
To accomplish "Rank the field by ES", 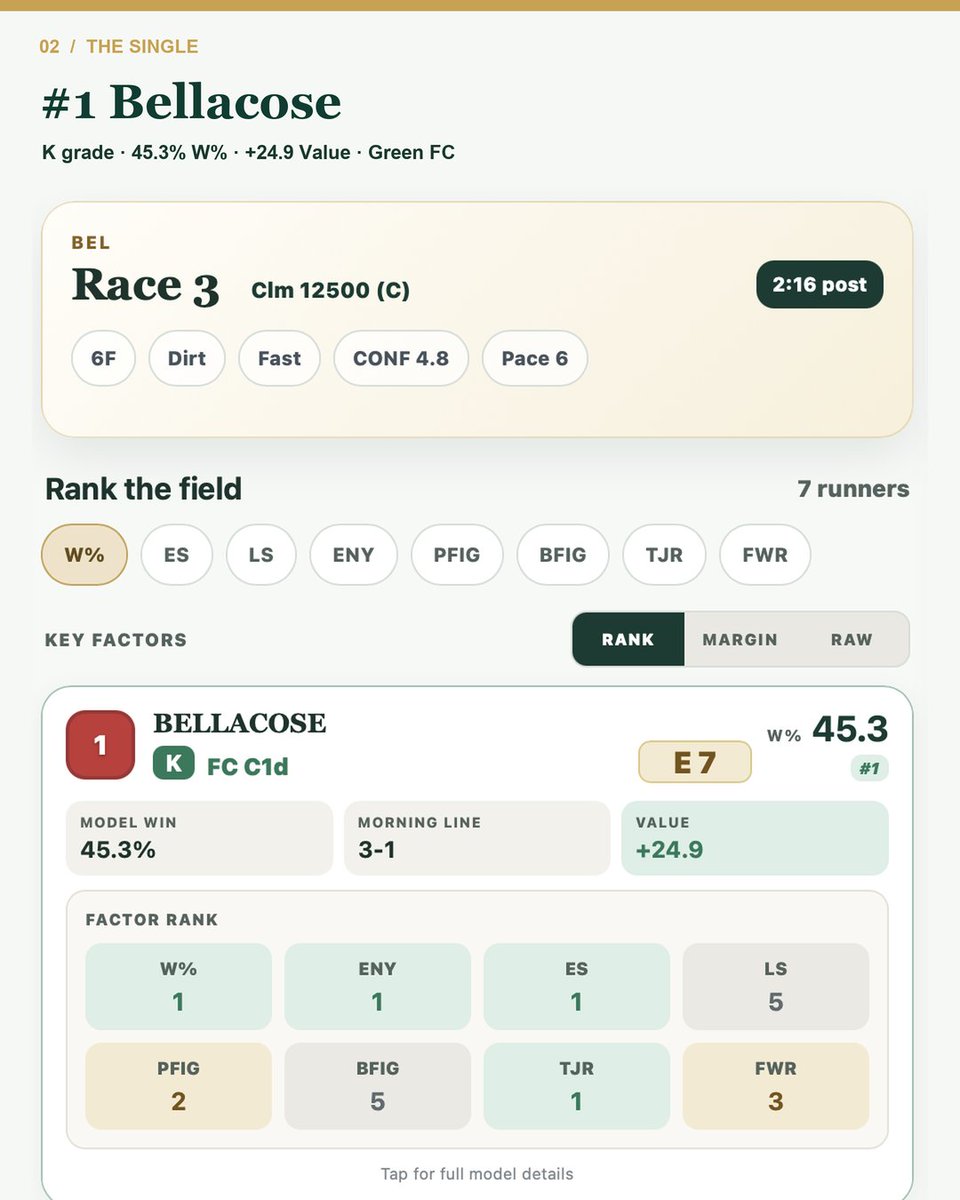I will click(176, 555).
